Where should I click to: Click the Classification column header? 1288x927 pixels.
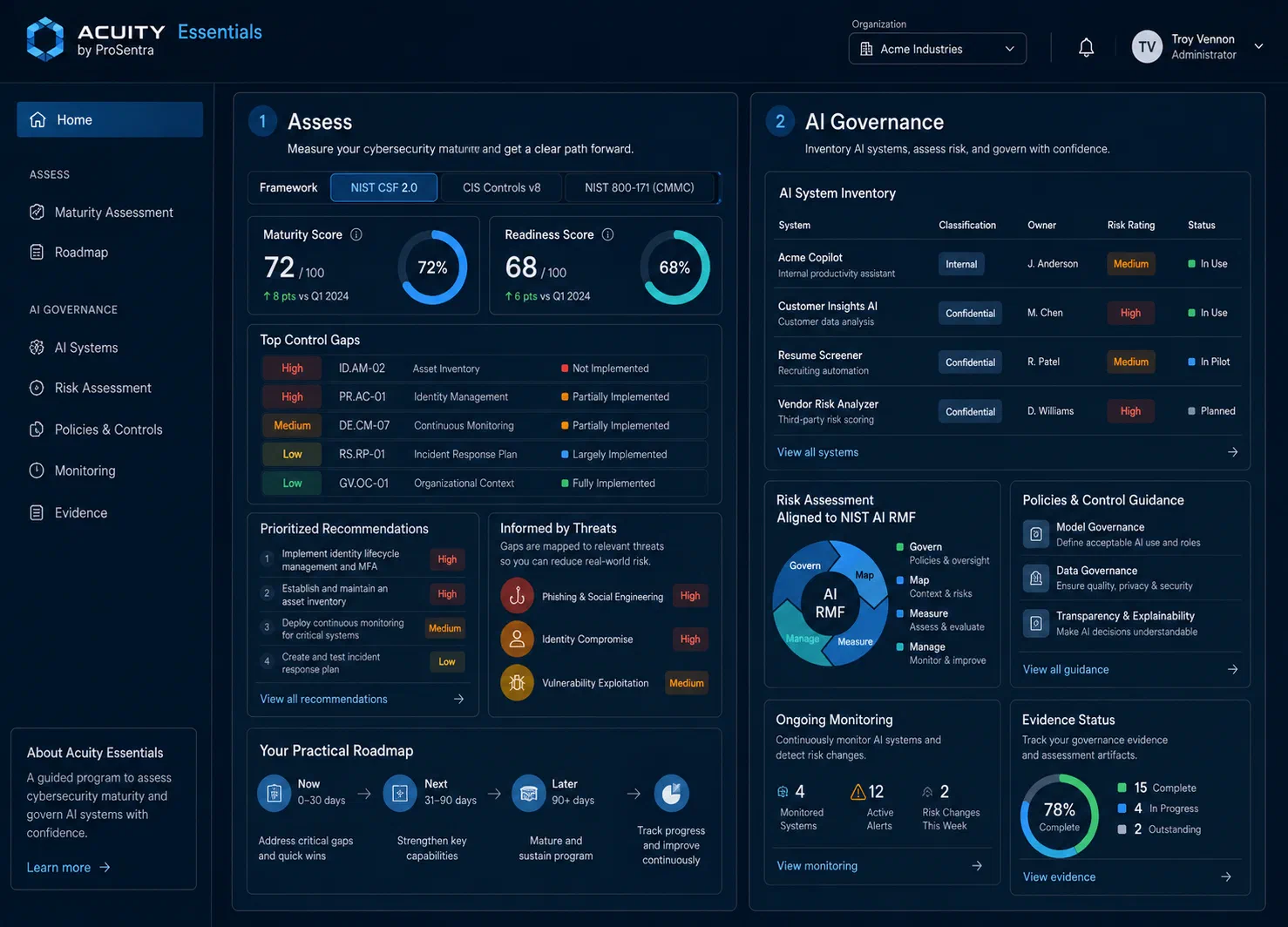click(967, 225)
